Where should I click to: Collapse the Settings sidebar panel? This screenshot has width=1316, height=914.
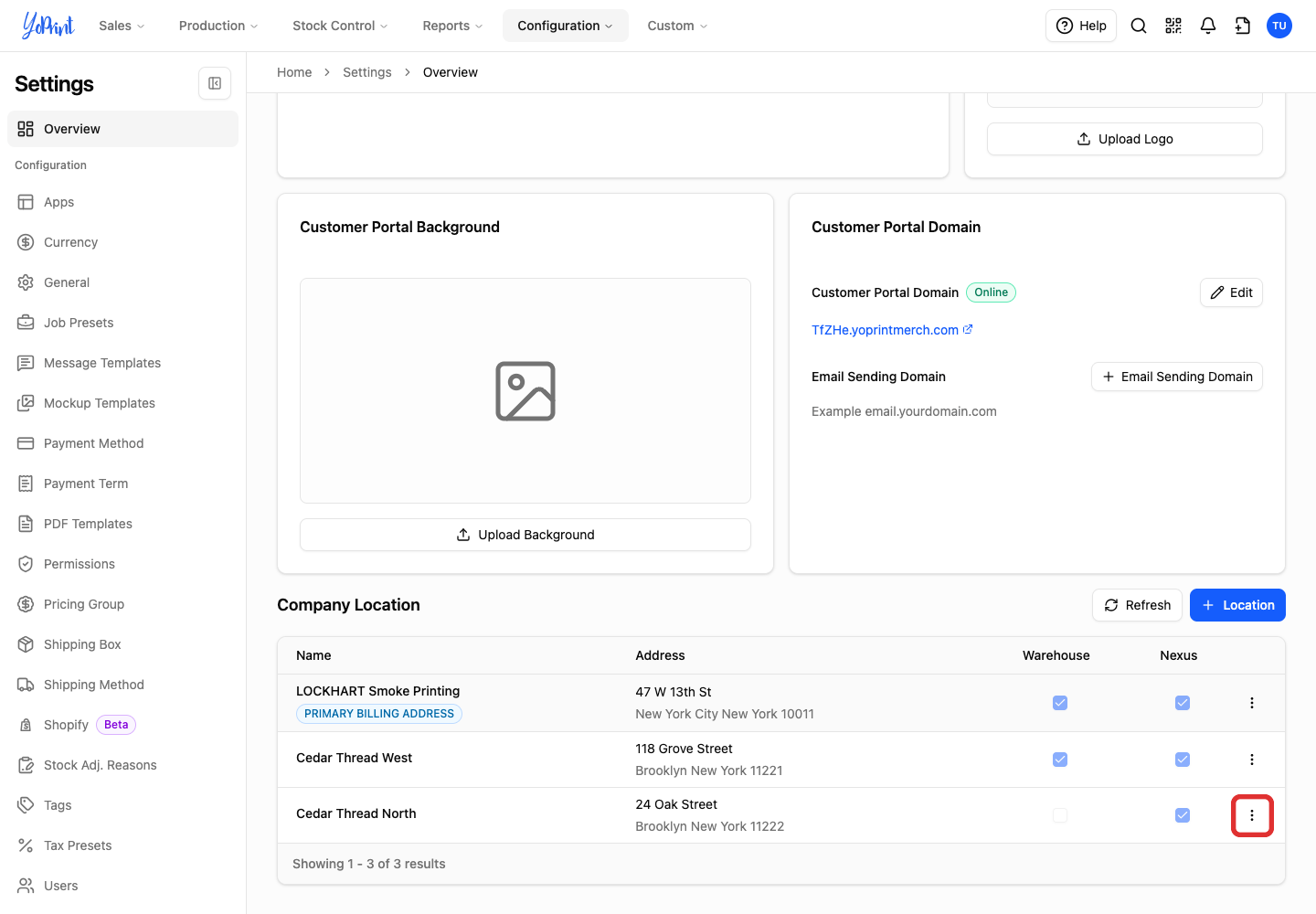pos(215,83)
